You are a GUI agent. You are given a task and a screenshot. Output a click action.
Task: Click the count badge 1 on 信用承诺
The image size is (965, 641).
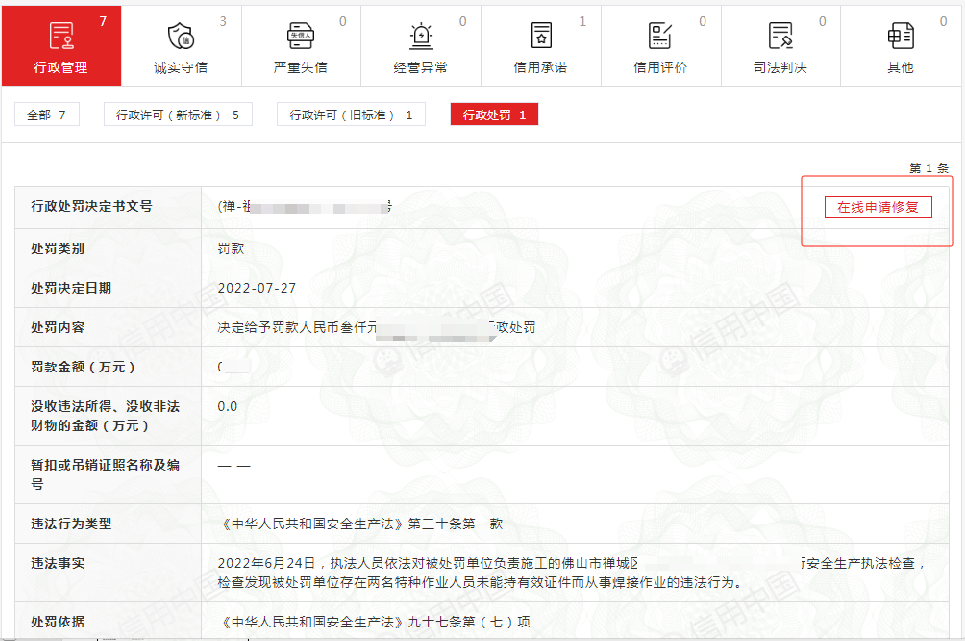click(582, 22)
